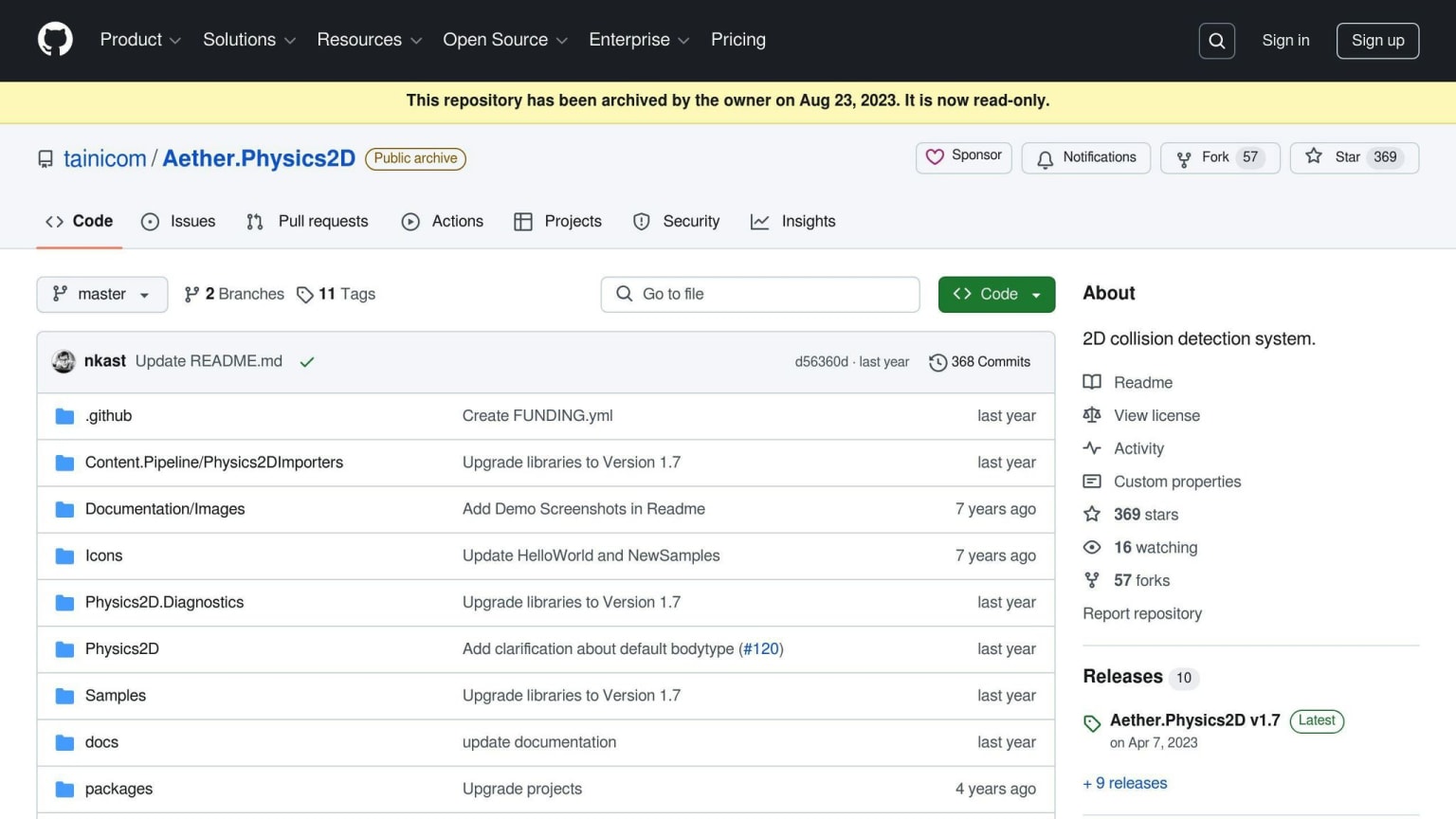Click the Icons folder icon
The height and width of the screenshot is (819, 1456).
pos(64,556)
